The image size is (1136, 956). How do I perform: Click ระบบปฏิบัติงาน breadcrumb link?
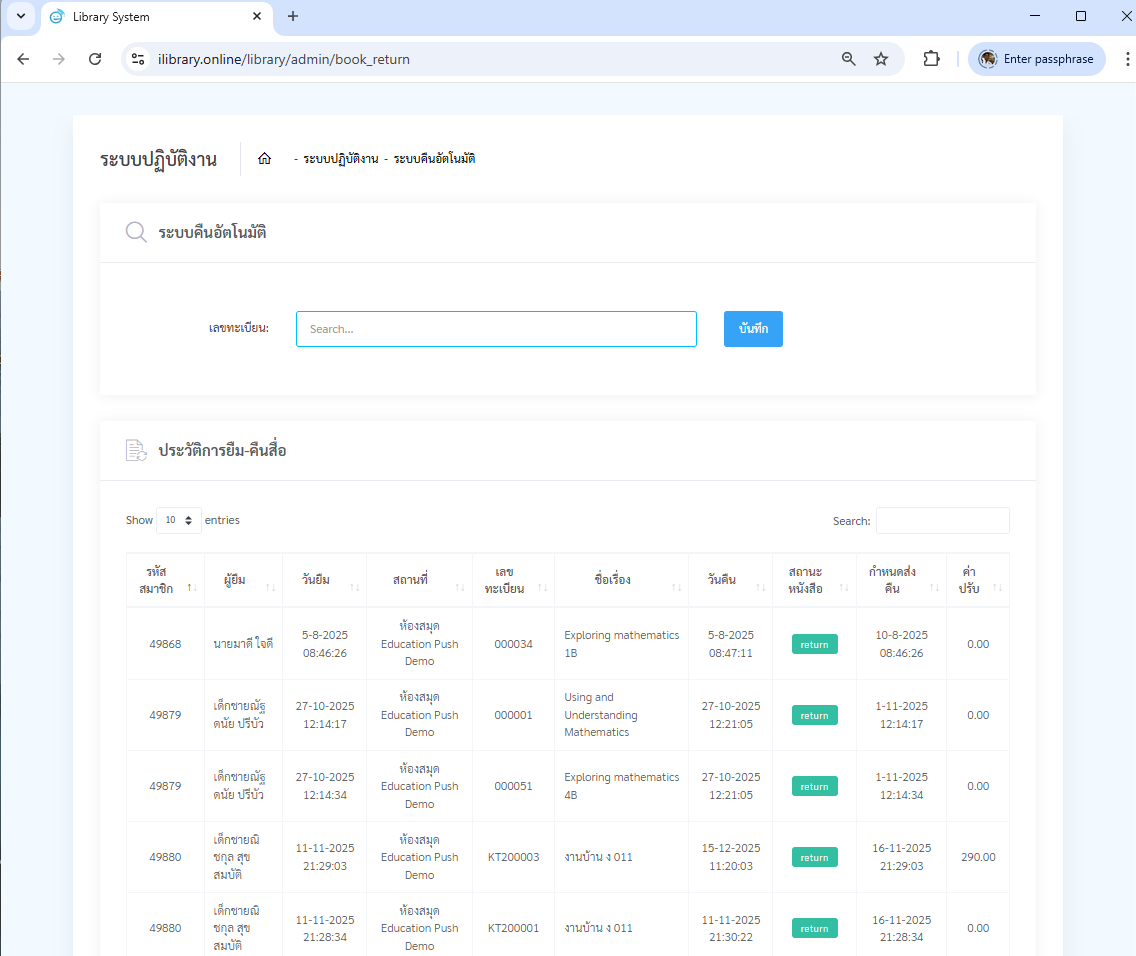coord(340,159)
